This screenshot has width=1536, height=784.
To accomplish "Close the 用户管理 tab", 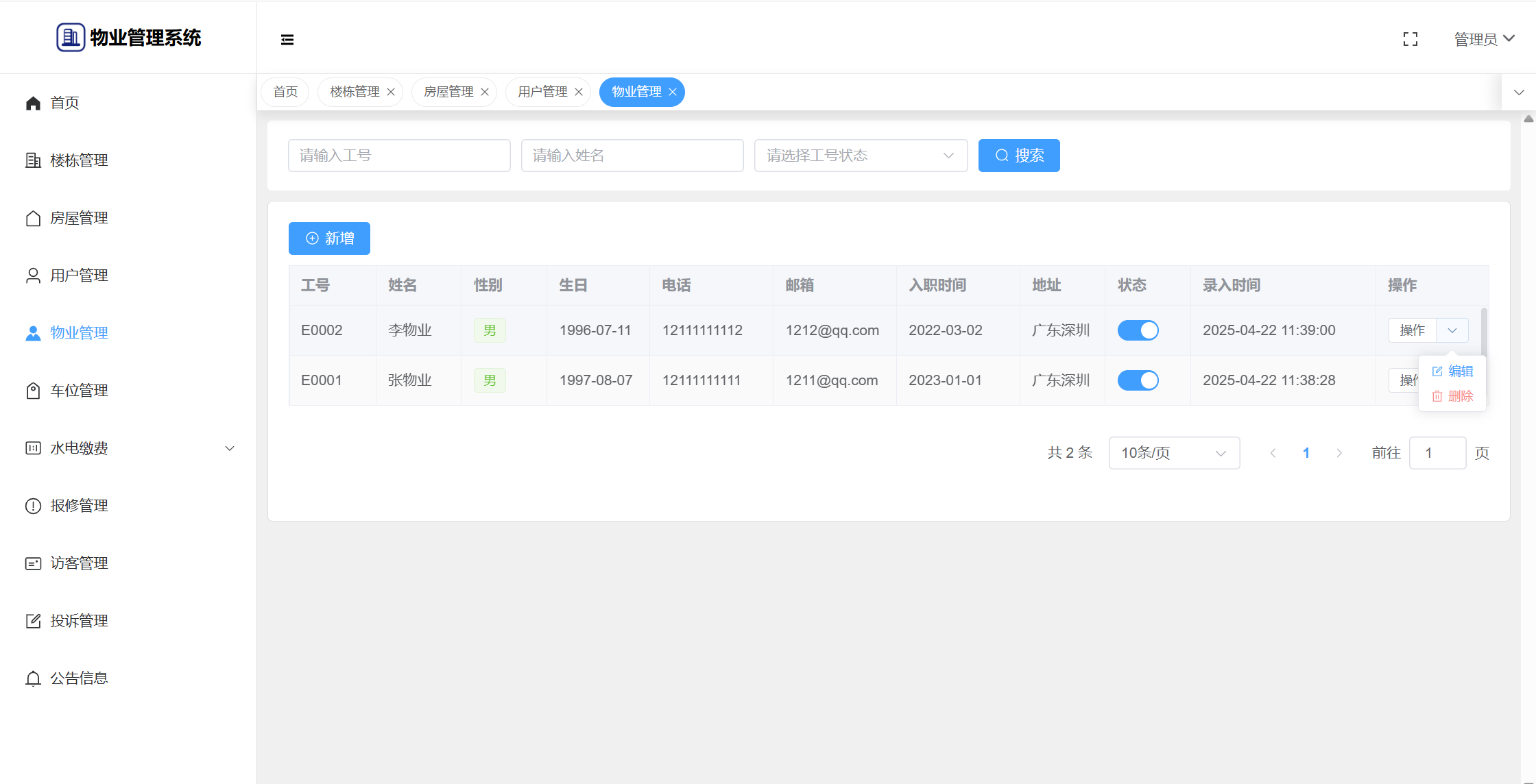I will pos(579,92).
